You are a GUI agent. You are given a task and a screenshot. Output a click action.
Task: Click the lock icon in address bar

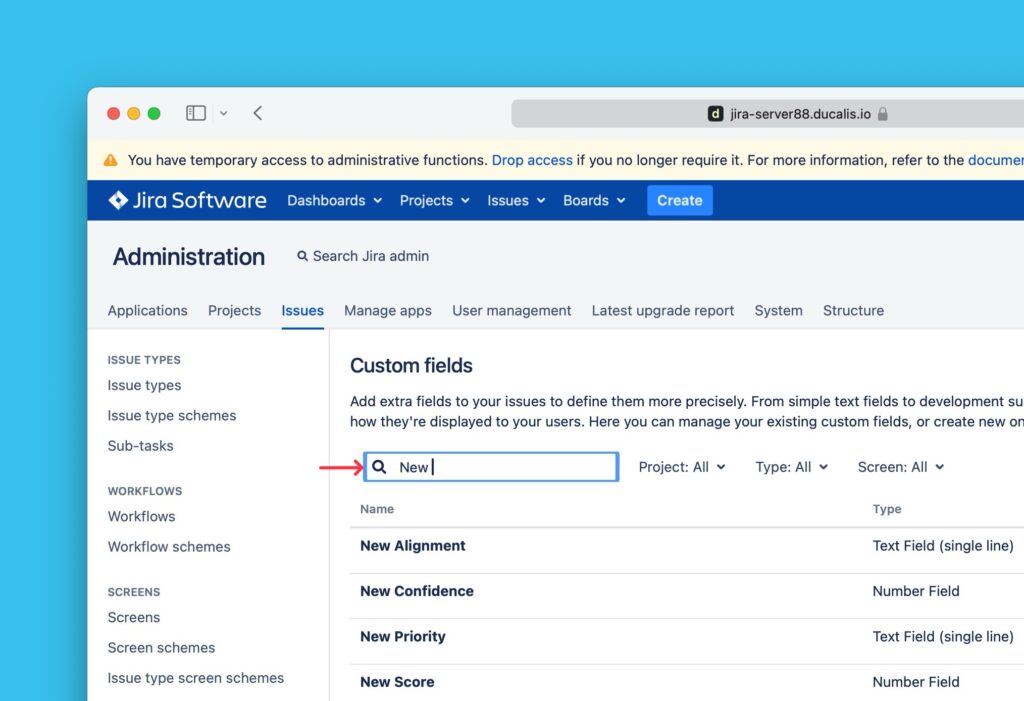[883, 114]
